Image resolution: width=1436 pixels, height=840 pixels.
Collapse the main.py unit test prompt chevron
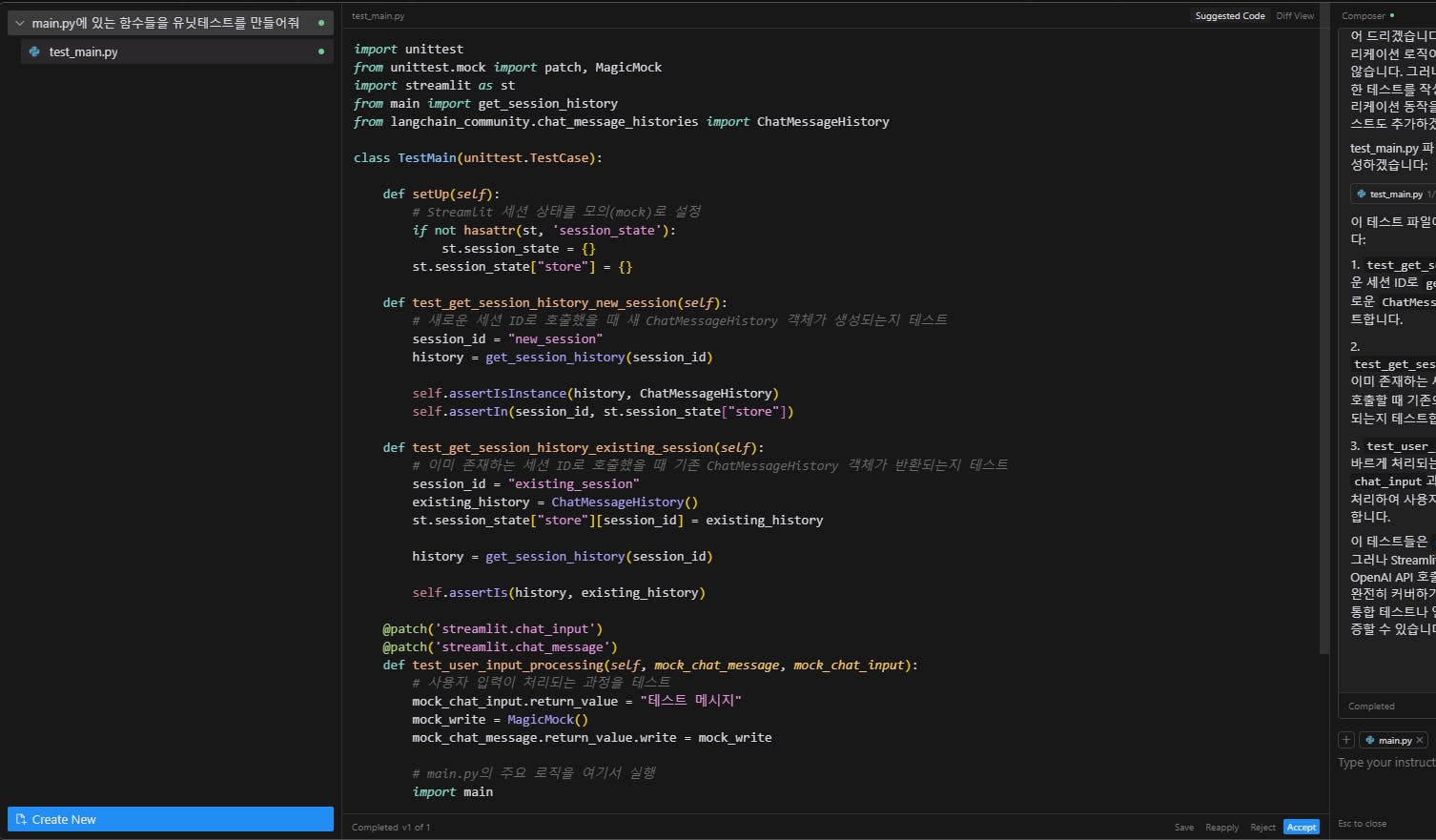(x=19, y=23)
